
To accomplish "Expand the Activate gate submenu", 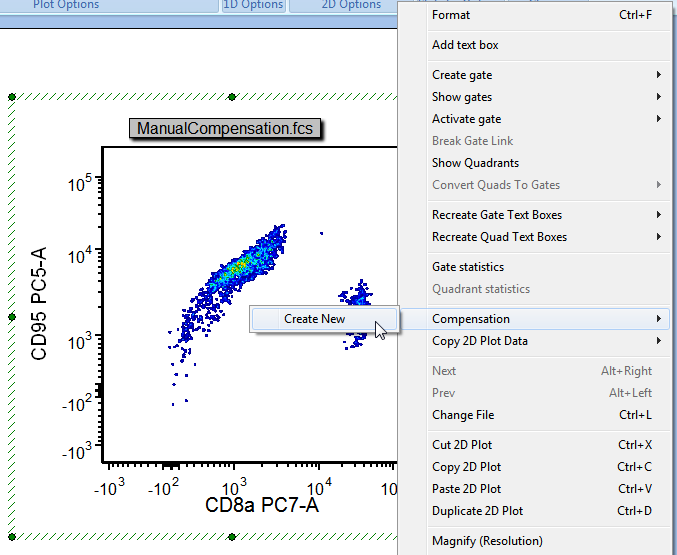I will tap(466, 119).
